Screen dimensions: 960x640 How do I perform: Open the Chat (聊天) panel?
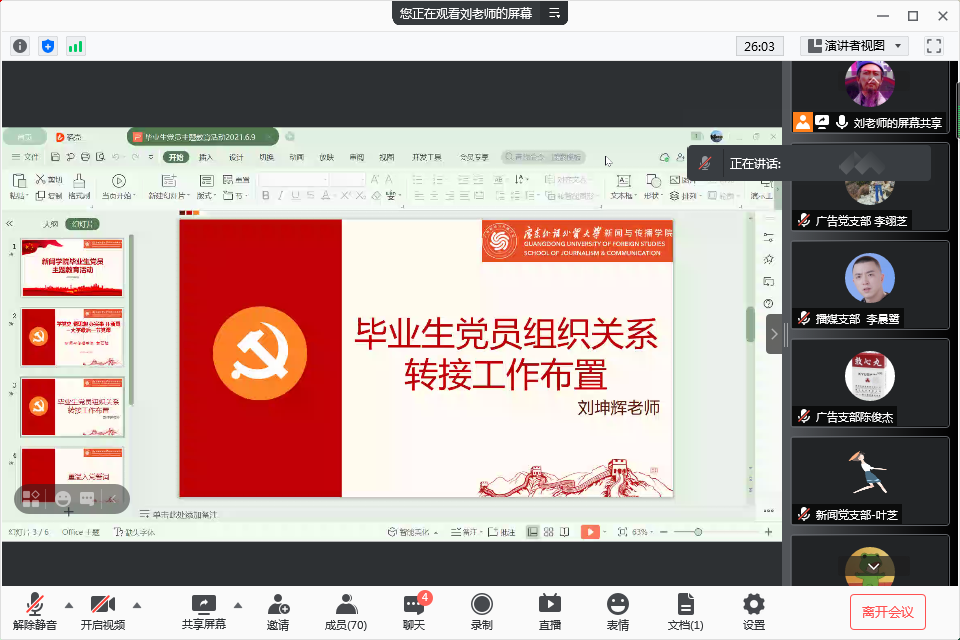pyautogui.click(x=414, y=611)
